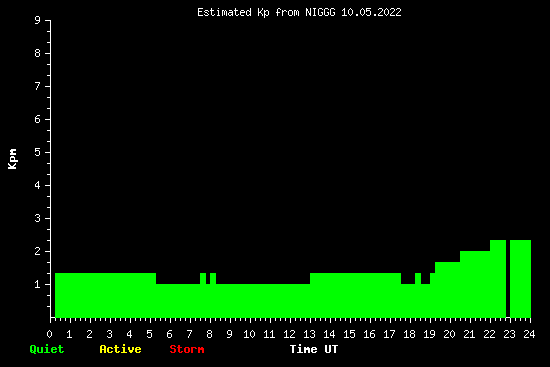Select the hour 18 tick label

[409, 334]
